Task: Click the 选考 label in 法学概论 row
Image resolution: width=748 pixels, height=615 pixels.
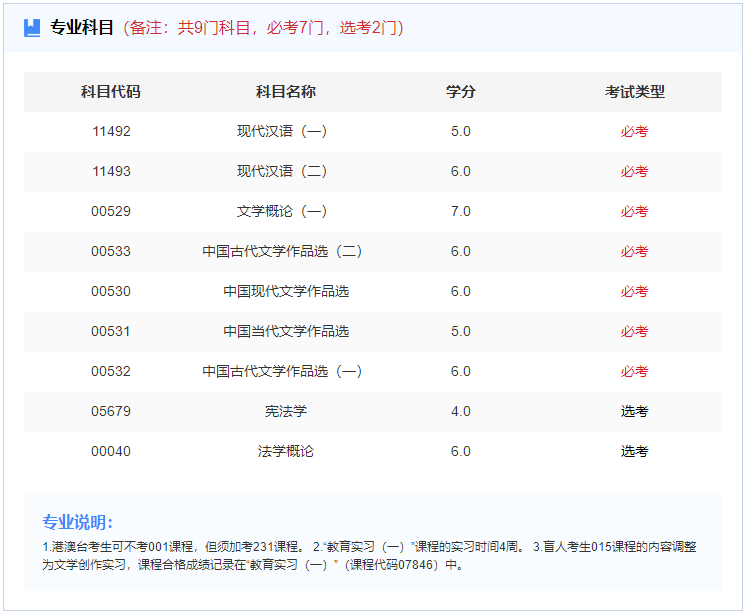Action: point(634,451)
